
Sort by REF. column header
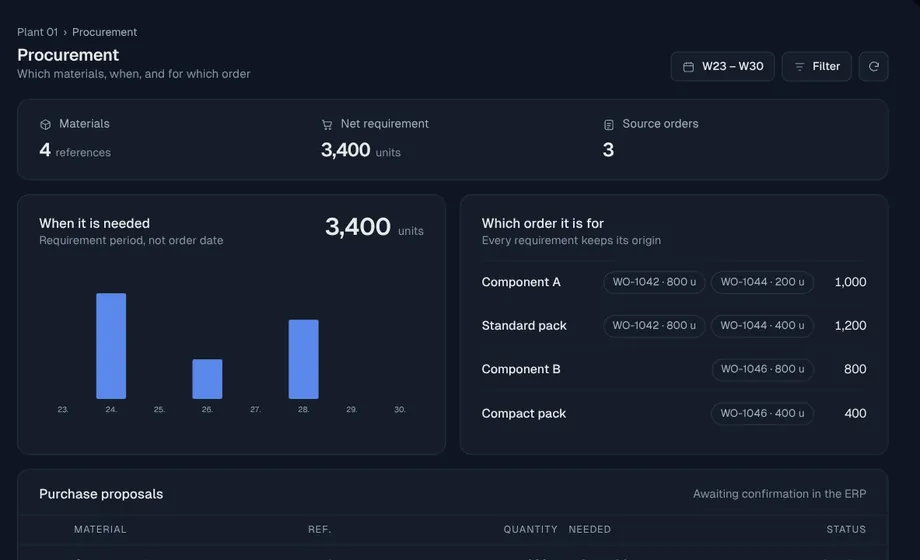tap(319, 529)
